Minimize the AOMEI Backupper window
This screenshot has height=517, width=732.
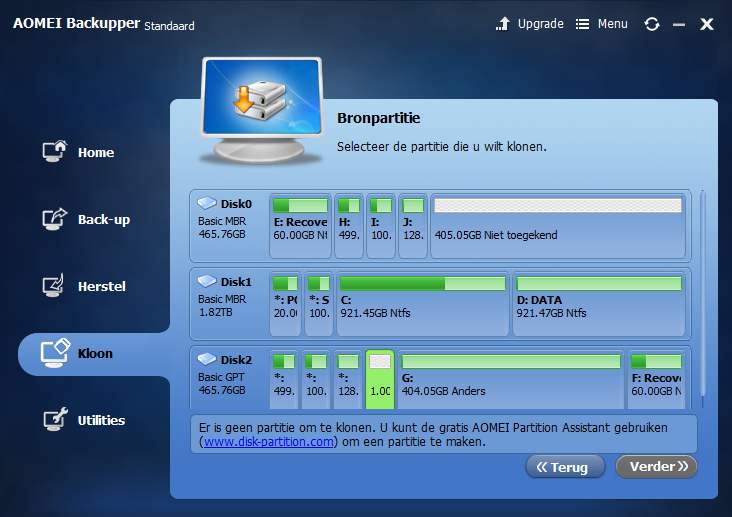(679, 24)
